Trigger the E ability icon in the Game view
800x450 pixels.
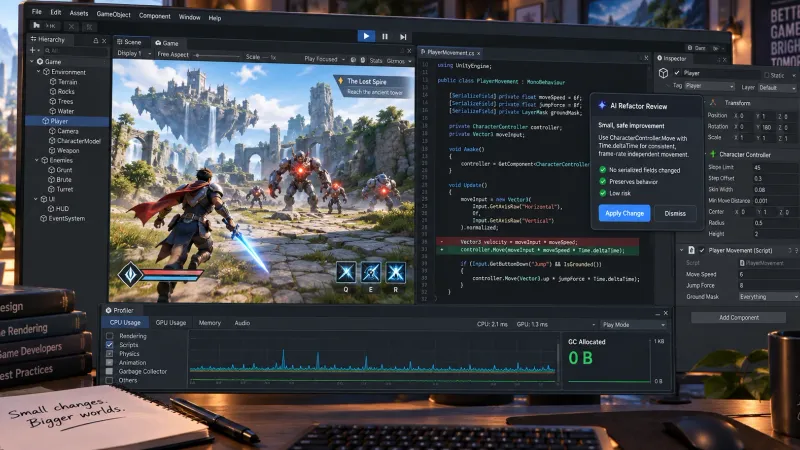pyautogui.click(x=371, y=272)
